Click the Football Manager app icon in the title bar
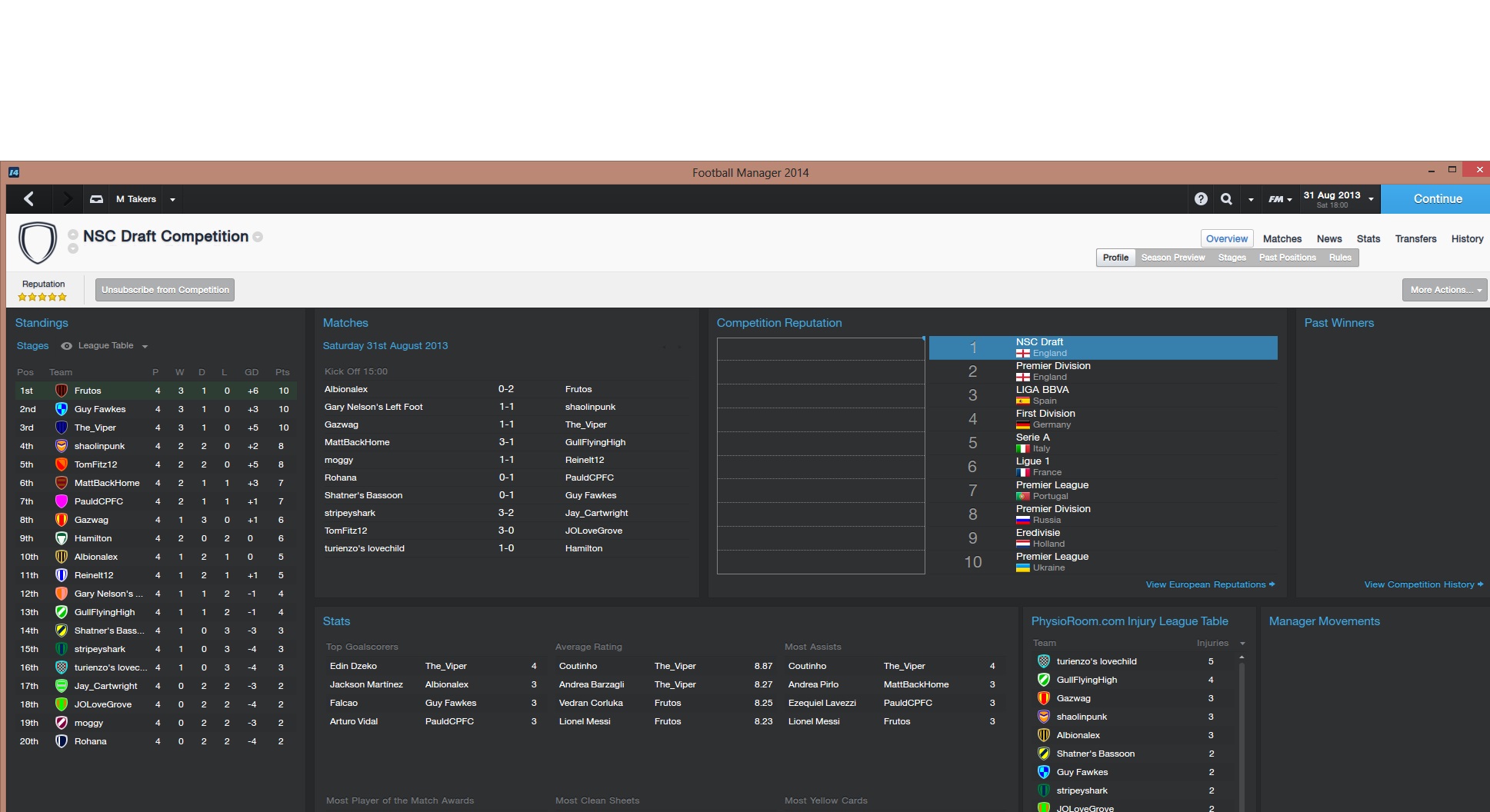Image resolution: width=1490 pixels, height=812 pixels. tap(14, 172)
